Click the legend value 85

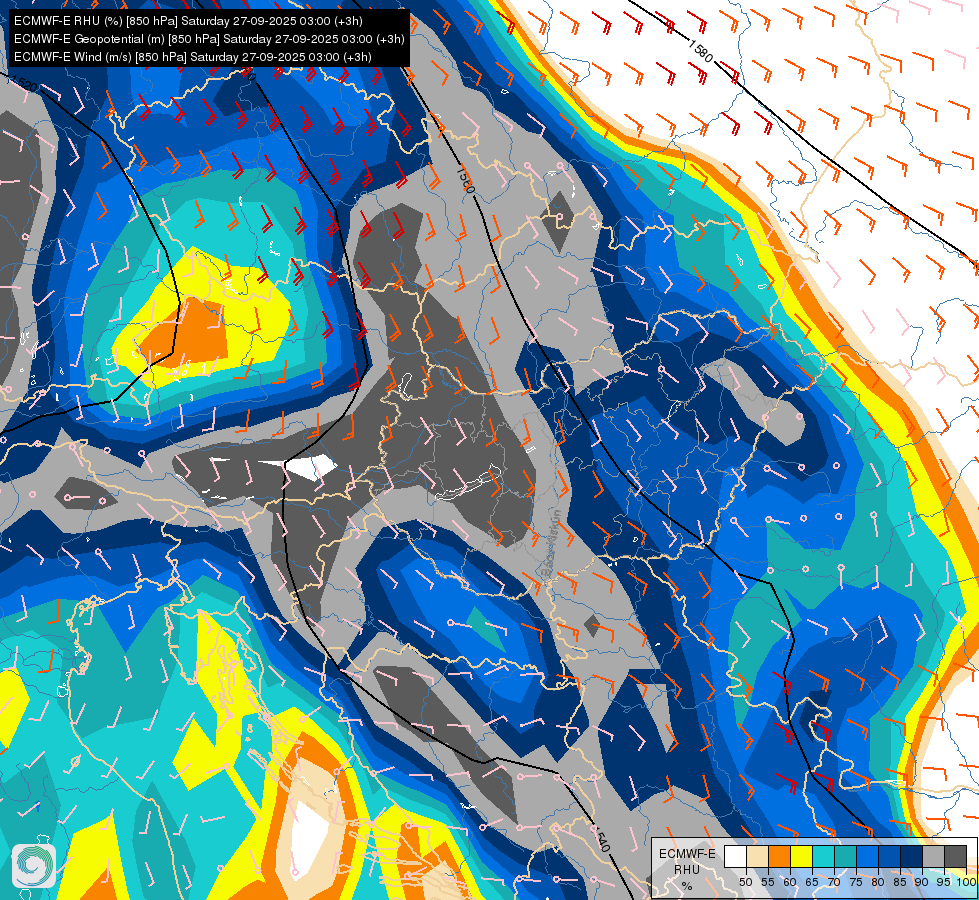point(900,882)
